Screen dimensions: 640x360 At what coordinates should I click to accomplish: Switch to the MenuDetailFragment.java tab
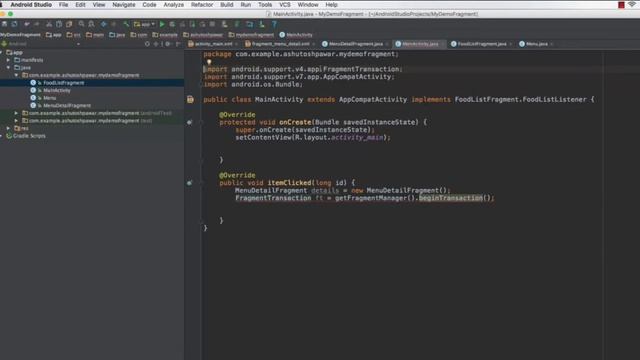(356, 44)
